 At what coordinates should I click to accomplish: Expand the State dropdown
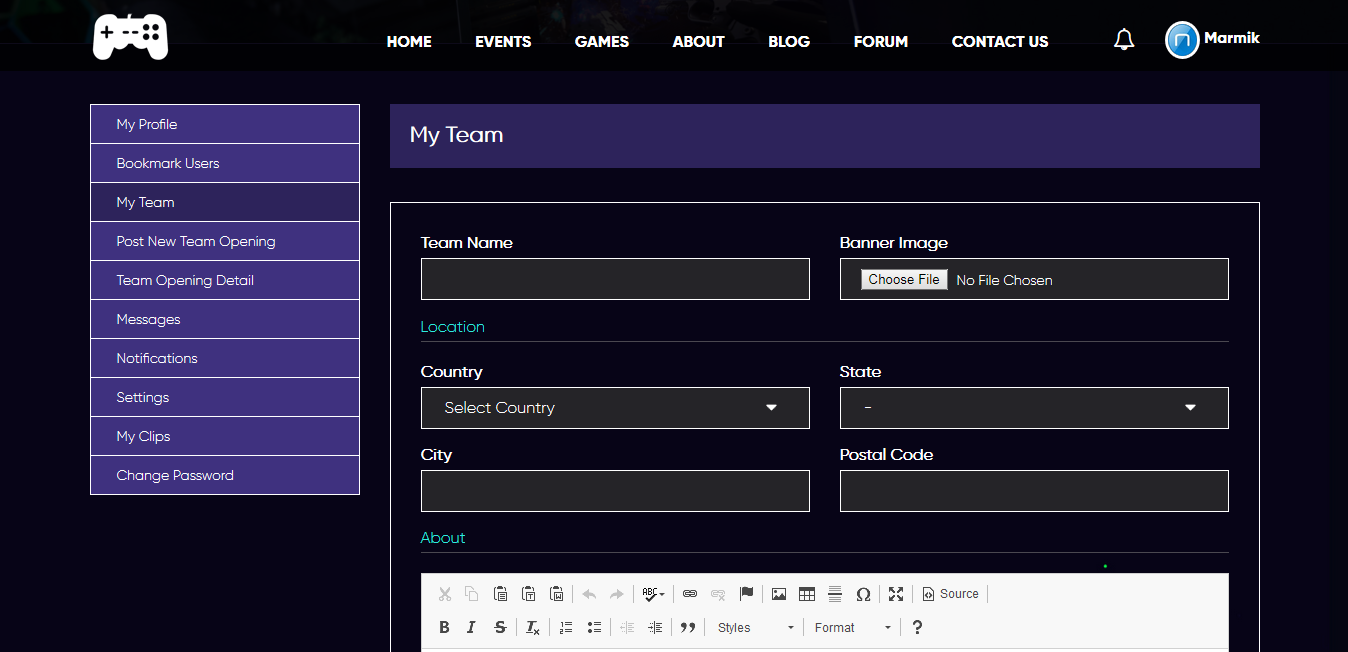pos(1033,408)
